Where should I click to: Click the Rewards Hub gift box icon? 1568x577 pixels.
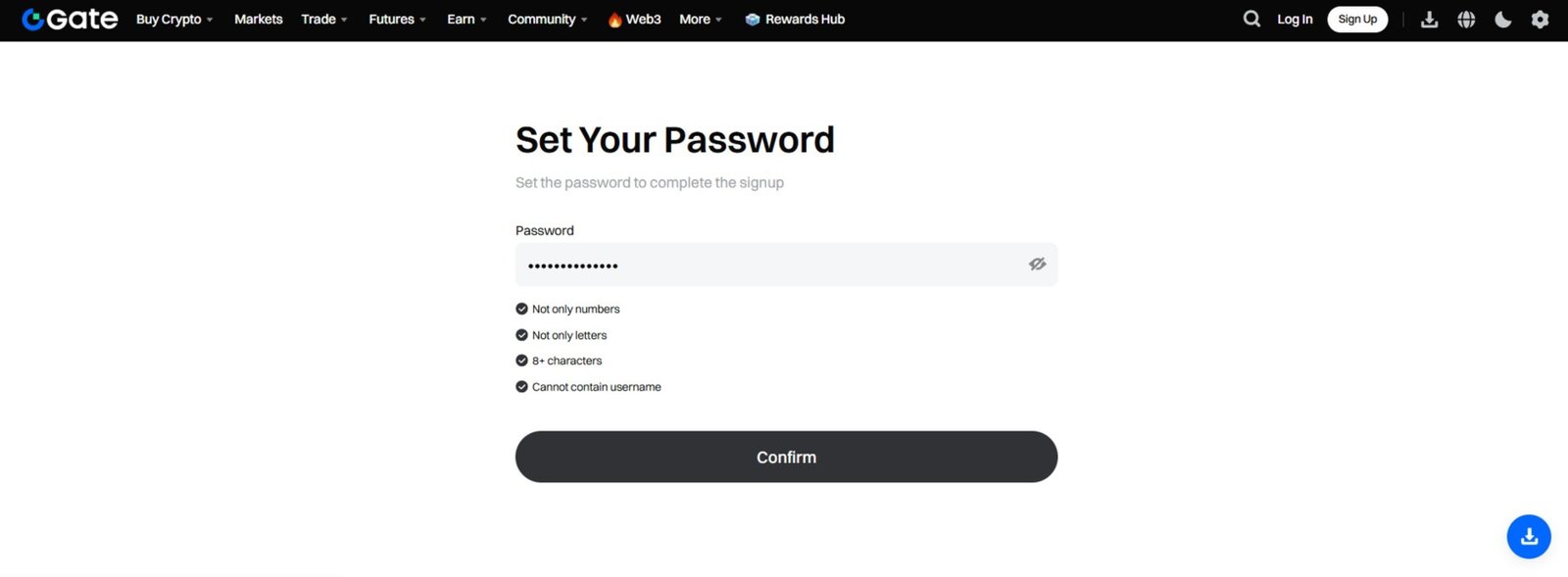click(x=753, y=19)
